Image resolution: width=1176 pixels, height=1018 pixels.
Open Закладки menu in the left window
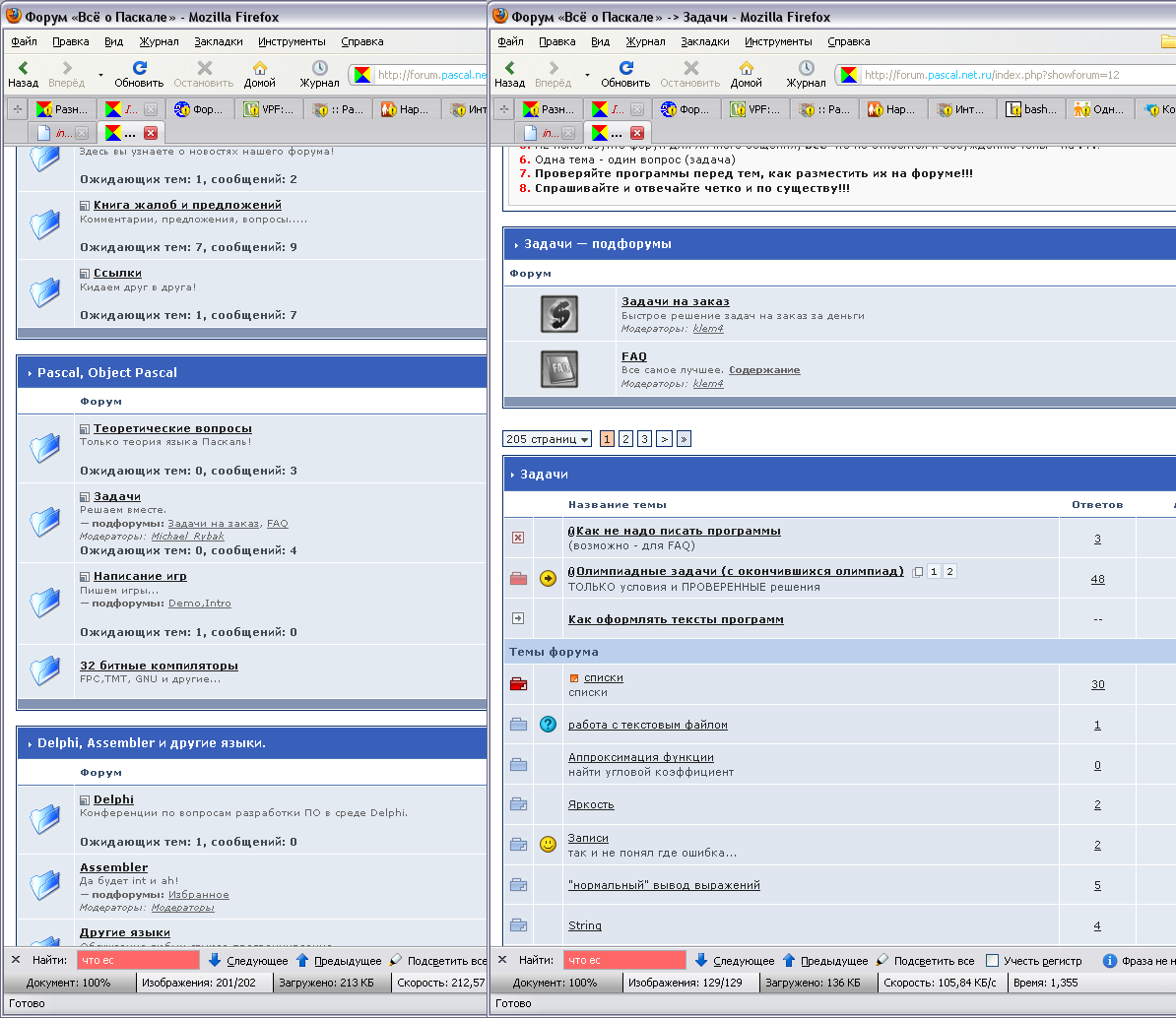219,41
